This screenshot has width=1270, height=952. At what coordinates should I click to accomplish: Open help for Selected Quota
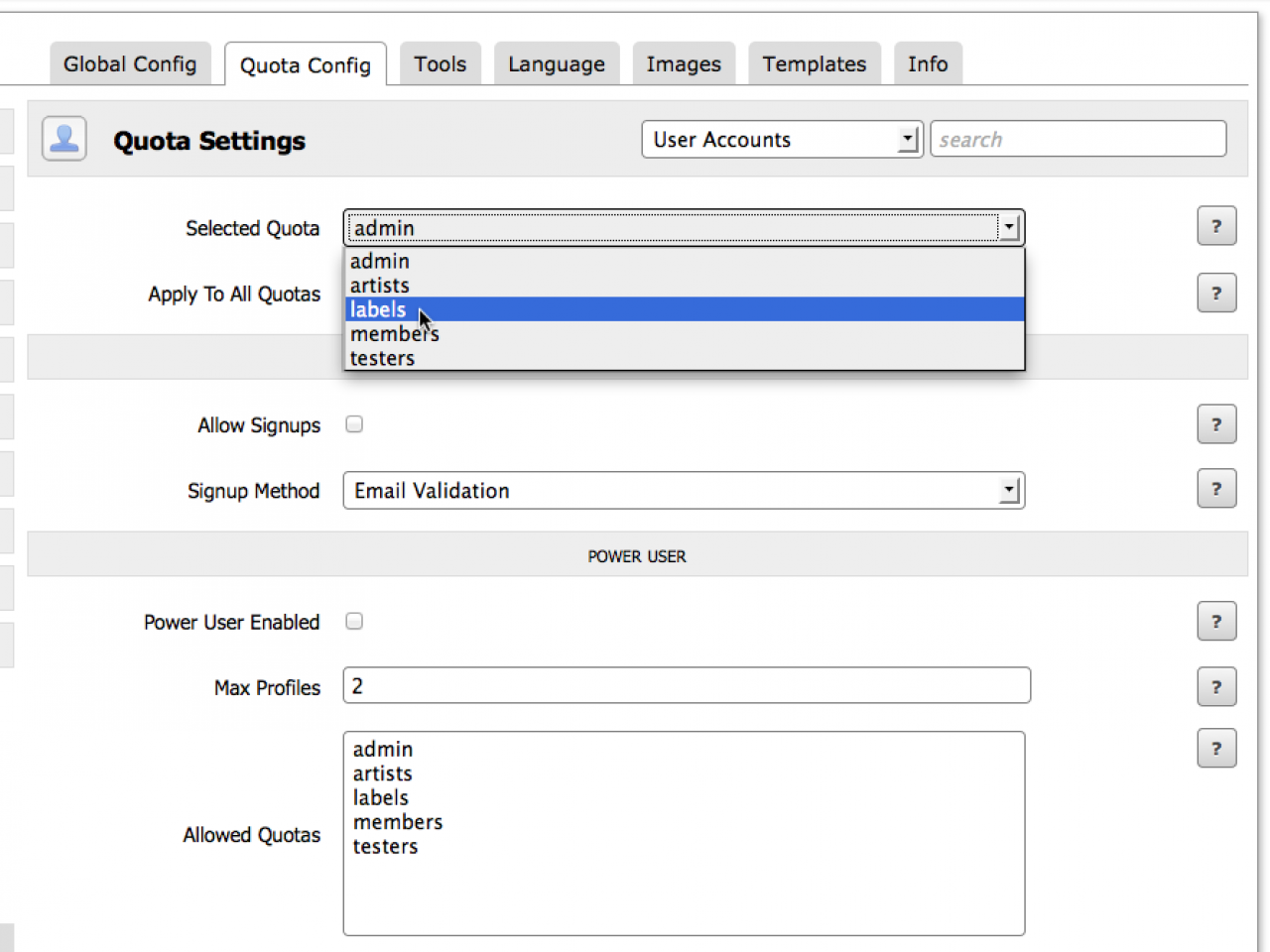1215,227
